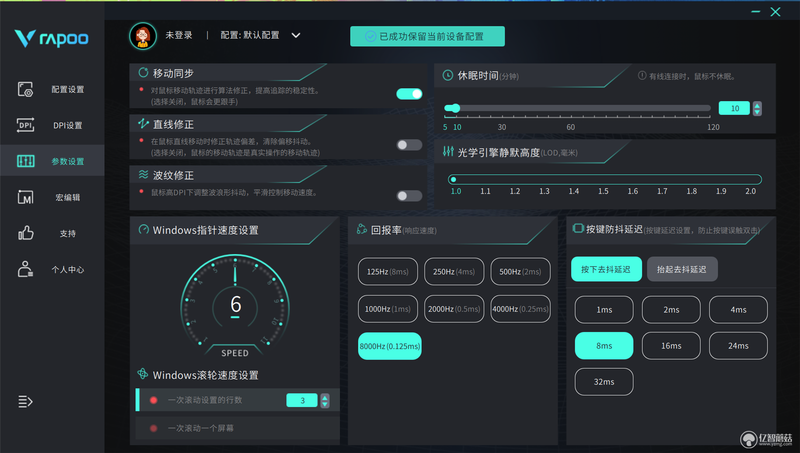
Task: Click the pointer speed dial
Action: pyautogui.click(x=235, y=307)
